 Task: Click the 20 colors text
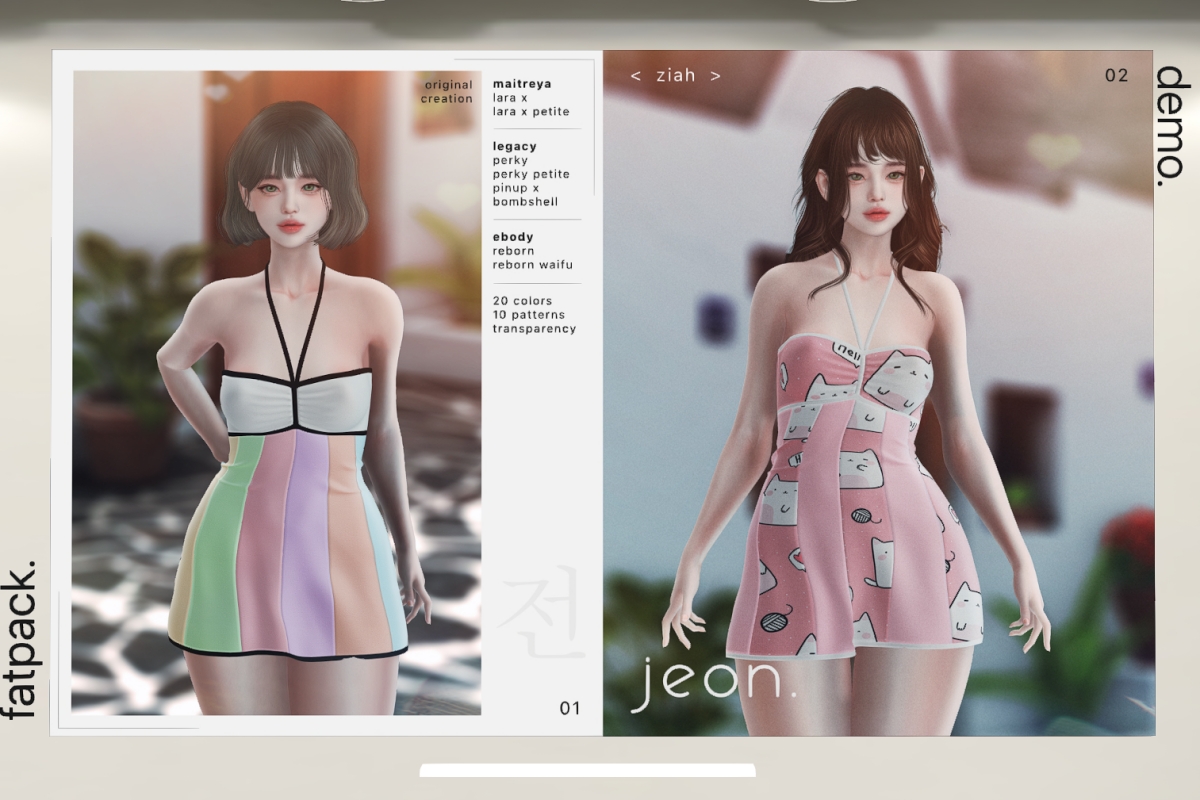point(522,300)
